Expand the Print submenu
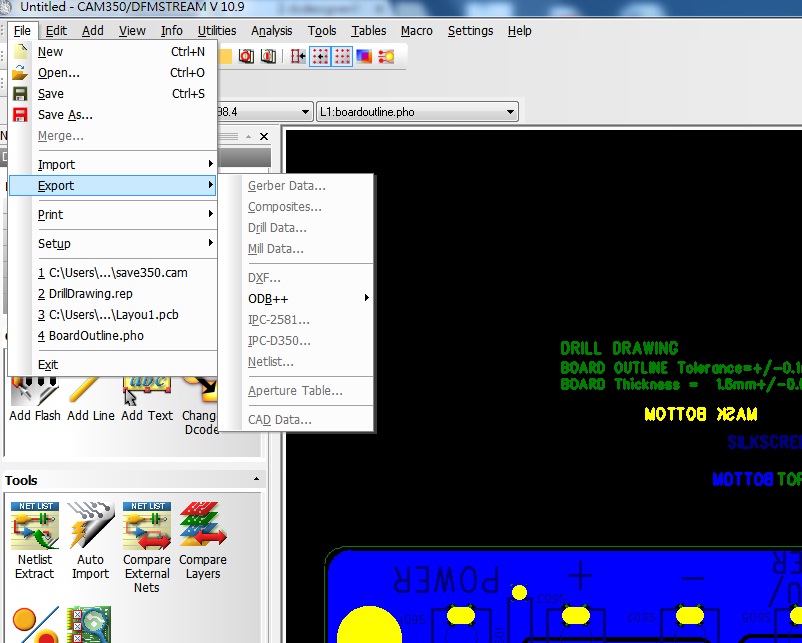 point(113,214)
